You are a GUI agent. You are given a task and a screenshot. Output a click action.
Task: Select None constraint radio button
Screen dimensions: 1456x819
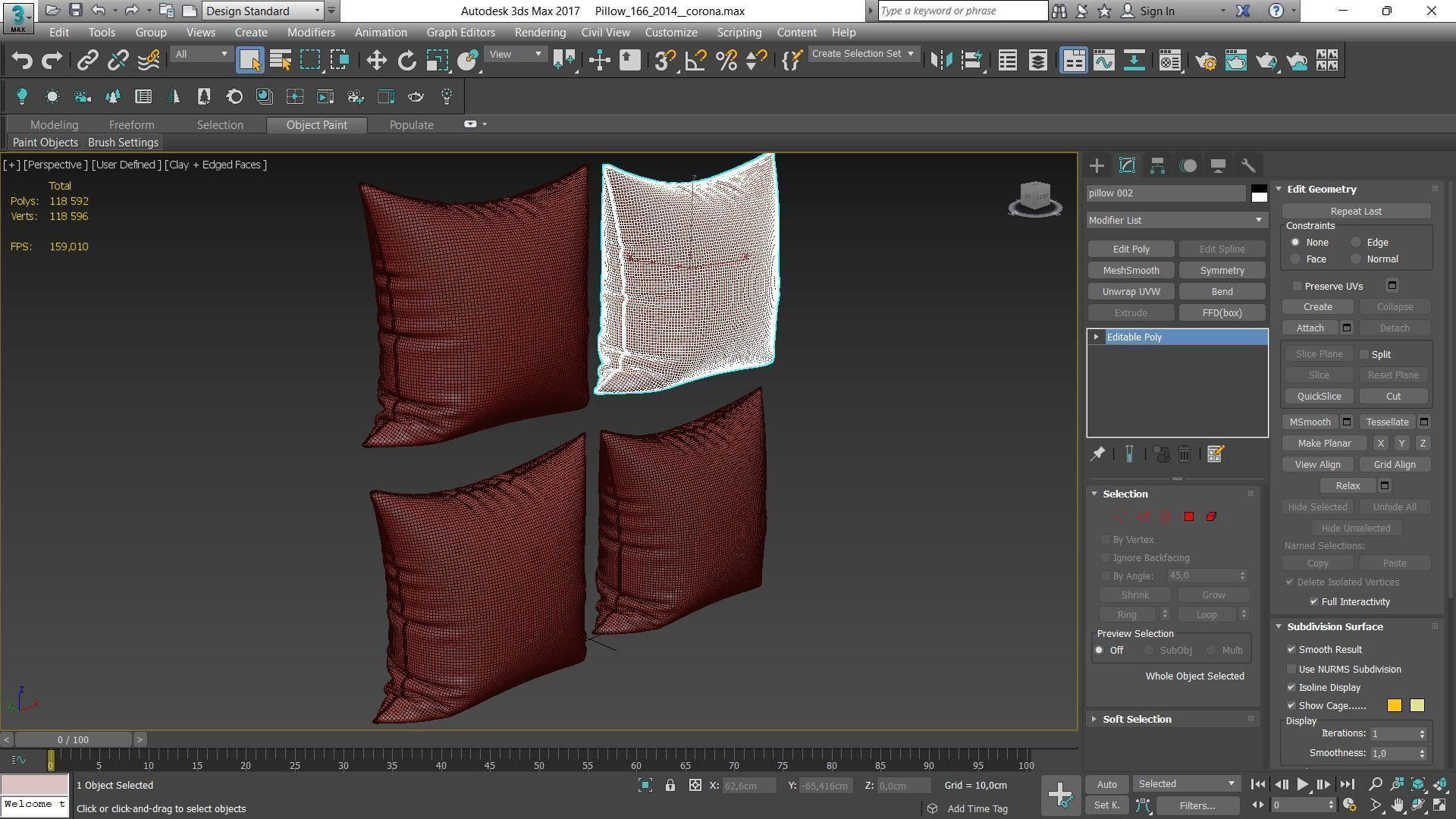coord(1295,243)
